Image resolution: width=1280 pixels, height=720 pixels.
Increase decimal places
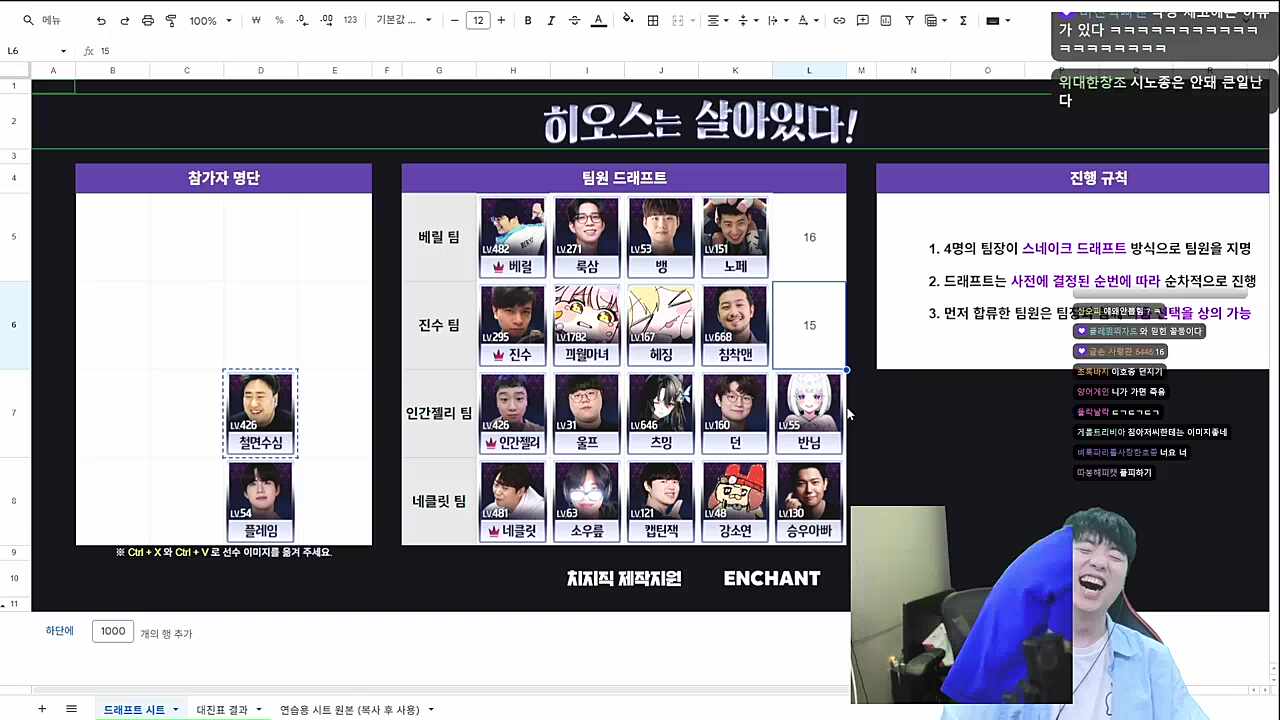click(x=327, y=20)
